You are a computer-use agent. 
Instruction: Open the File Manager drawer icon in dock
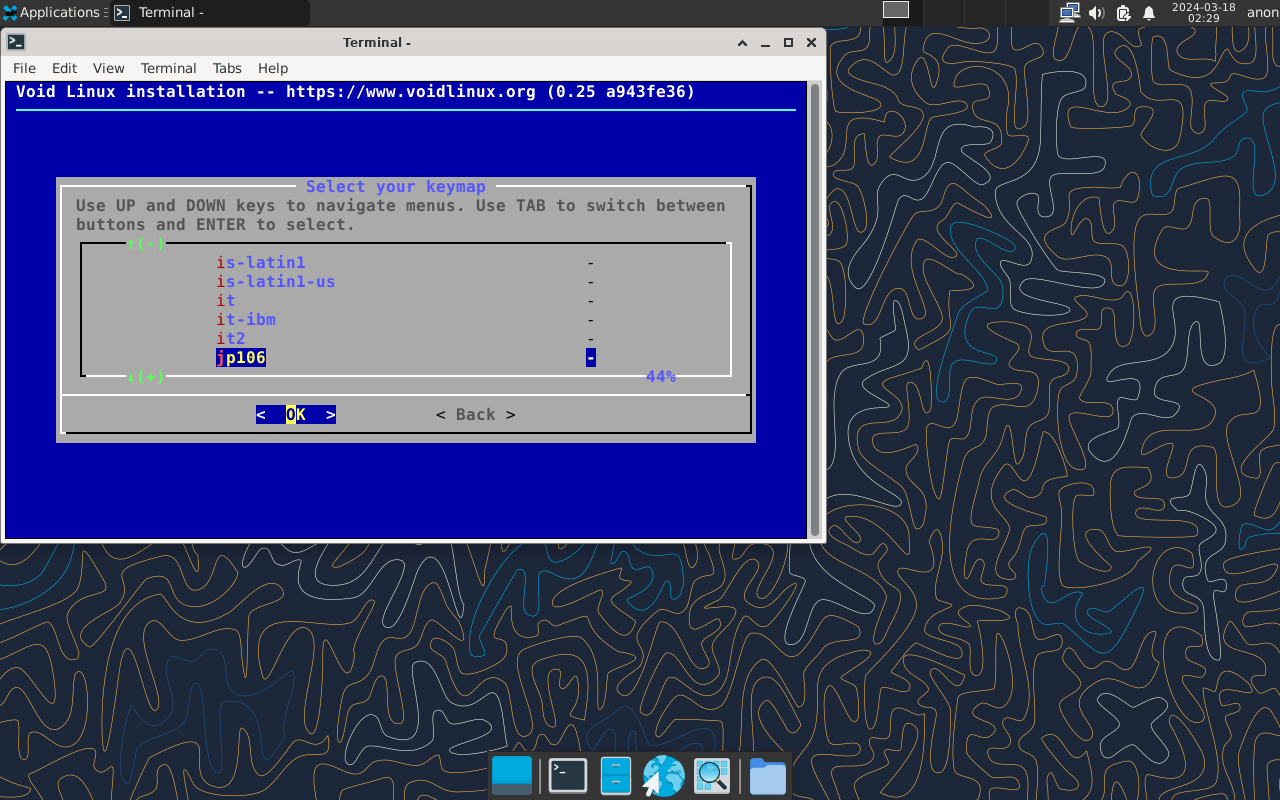click(x=616, y=776)
